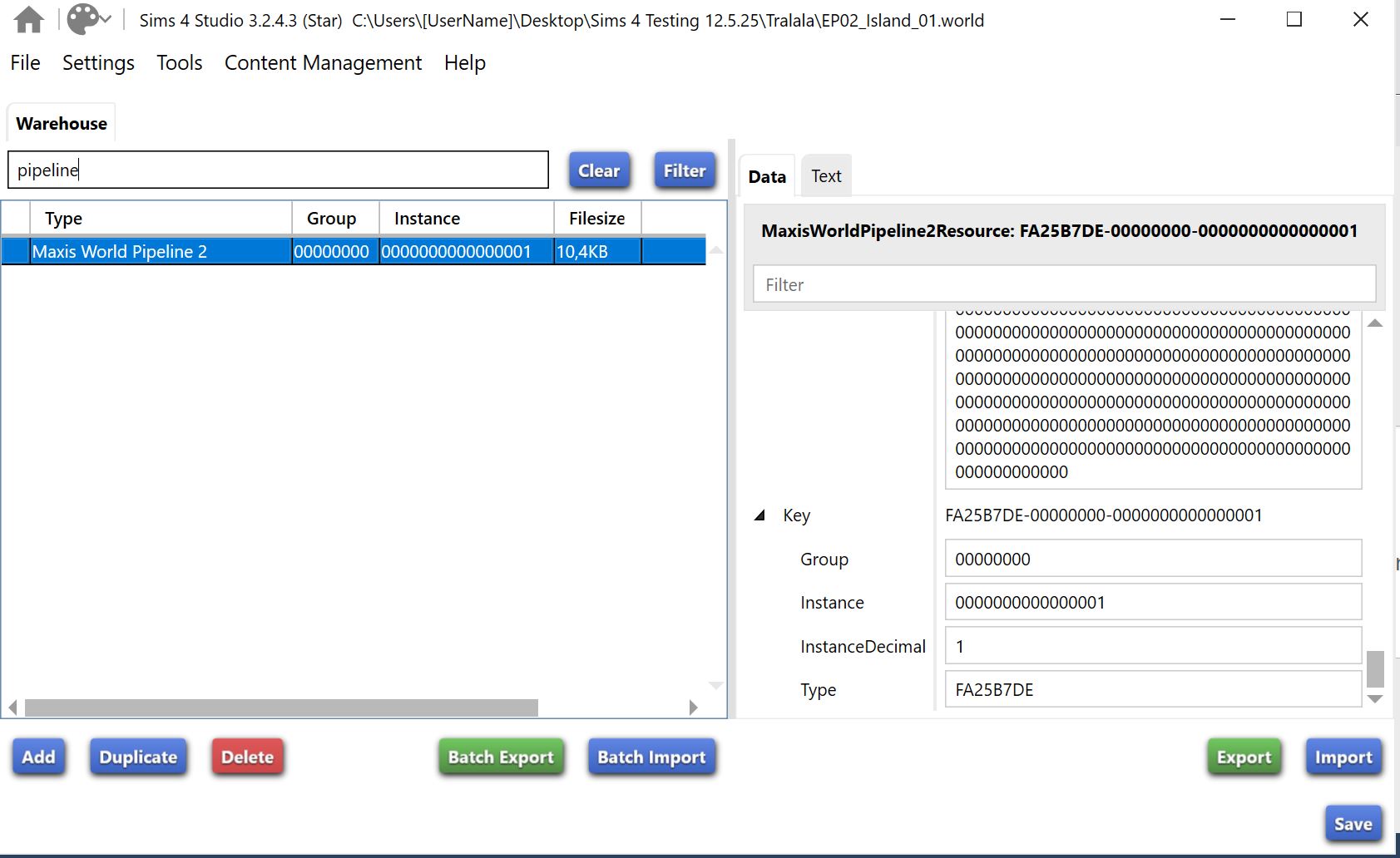The width and height of the screenshot is (1400, 858).
Task: Click the resource properties Filter field
Action: [1064, 284]
